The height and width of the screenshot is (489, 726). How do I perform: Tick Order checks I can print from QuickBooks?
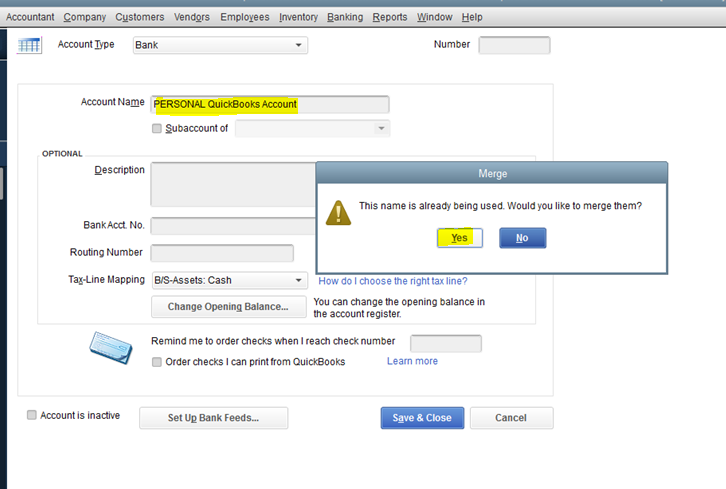(157, 362)
